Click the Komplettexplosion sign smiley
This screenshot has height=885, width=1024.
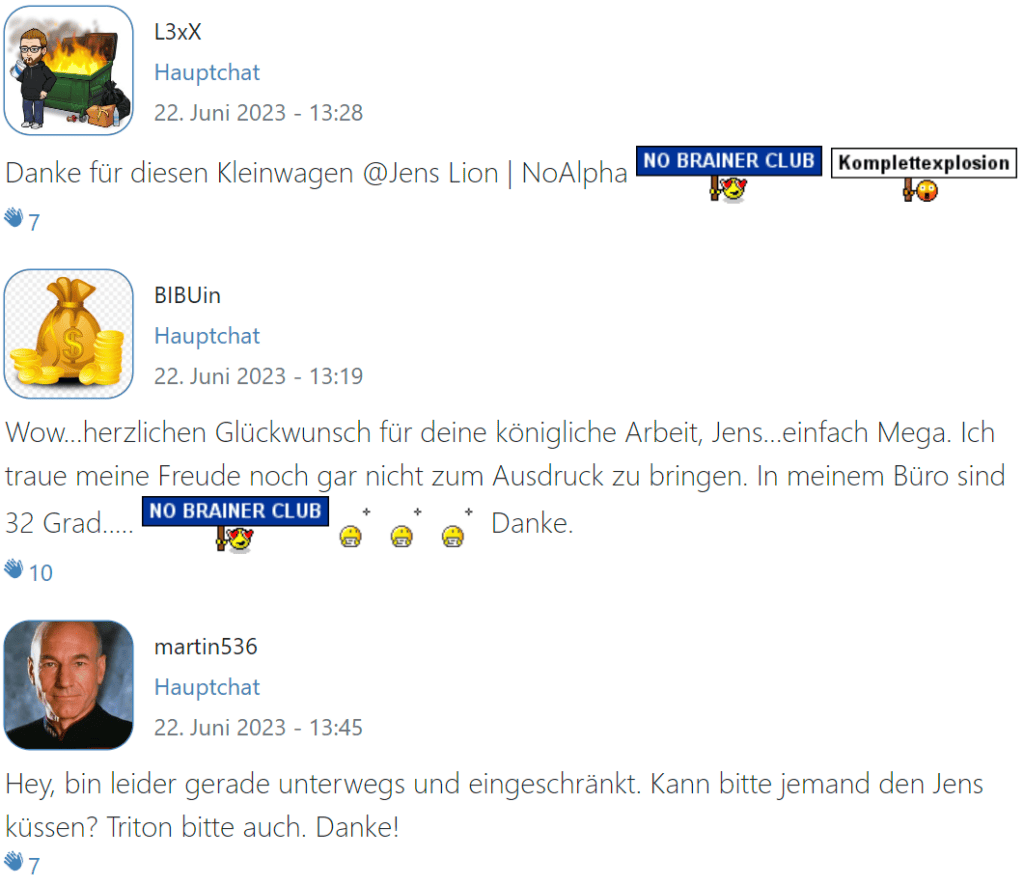(923, 175)
